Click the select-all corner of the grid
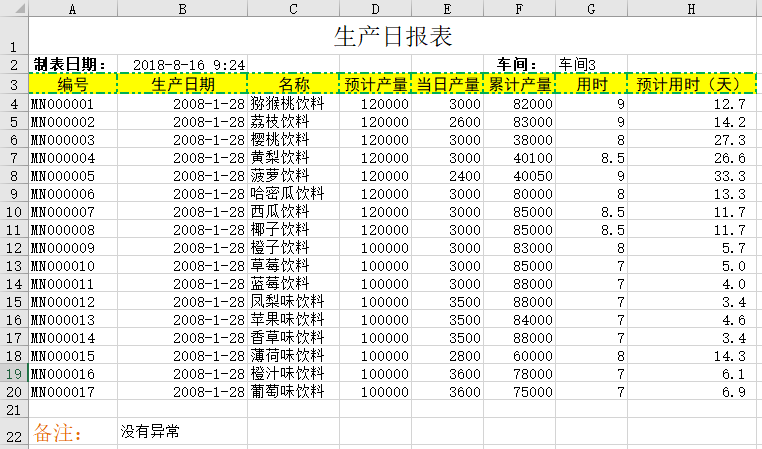The image size is (762, 449). pos(14,9)
